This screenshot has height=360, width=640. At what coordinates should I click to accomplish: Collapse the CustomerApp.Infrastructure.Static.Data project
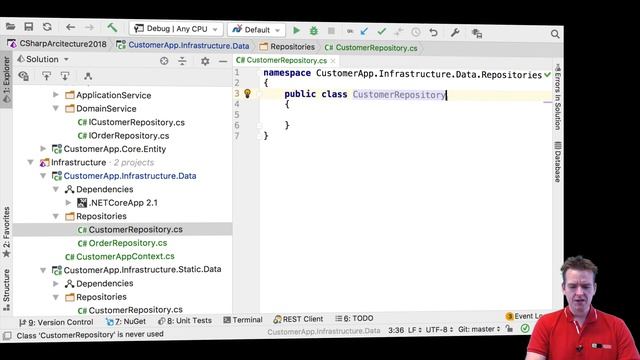(x=43, y=270)
